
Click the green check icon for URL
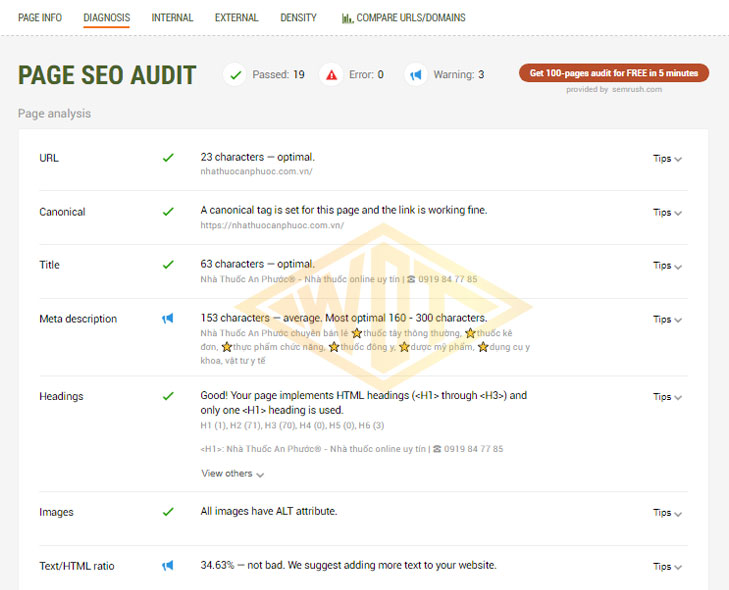[x=168, y=158]
